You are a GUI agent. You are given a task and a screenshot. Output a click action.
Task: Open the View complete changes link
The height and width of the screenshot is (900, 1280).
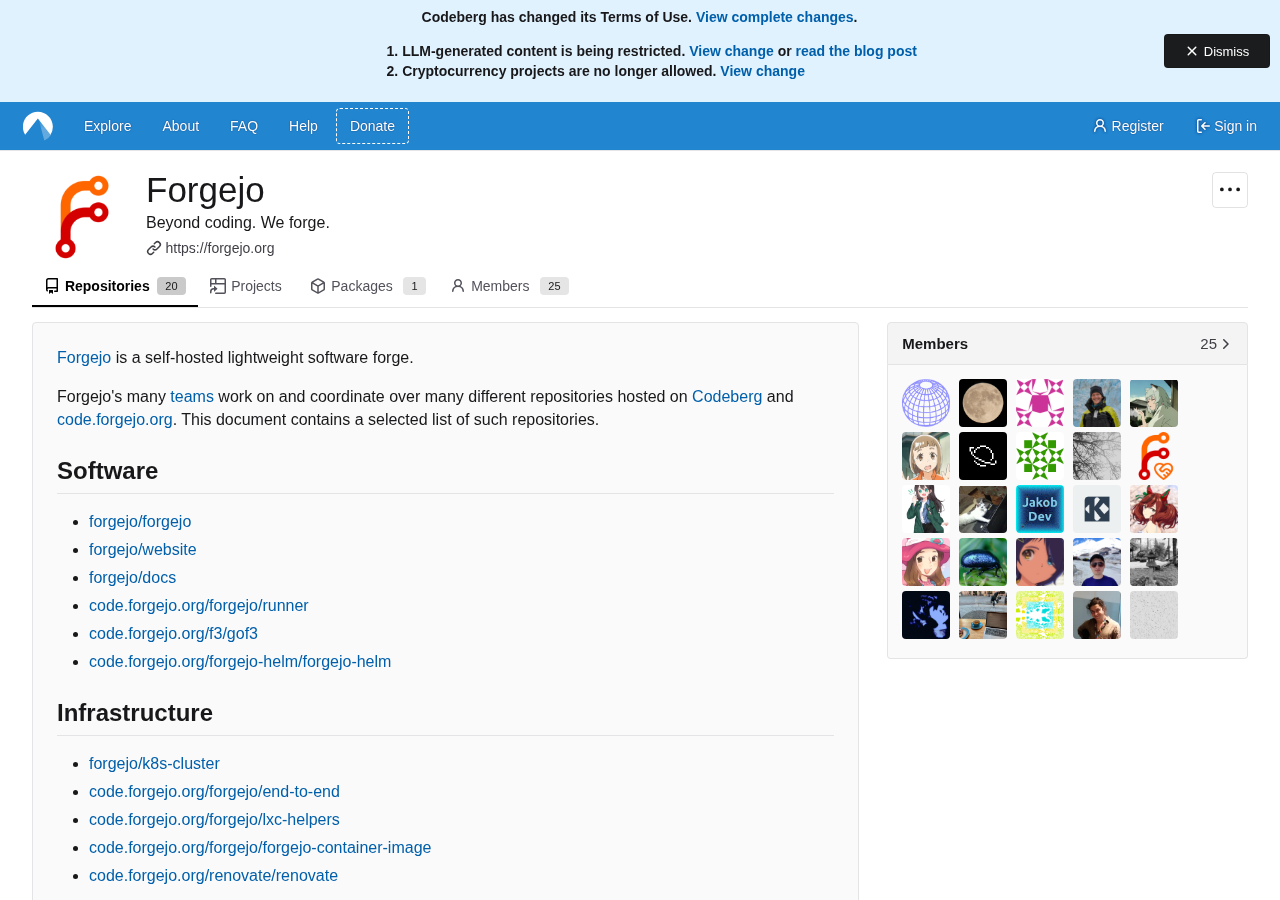pos(775,17)
